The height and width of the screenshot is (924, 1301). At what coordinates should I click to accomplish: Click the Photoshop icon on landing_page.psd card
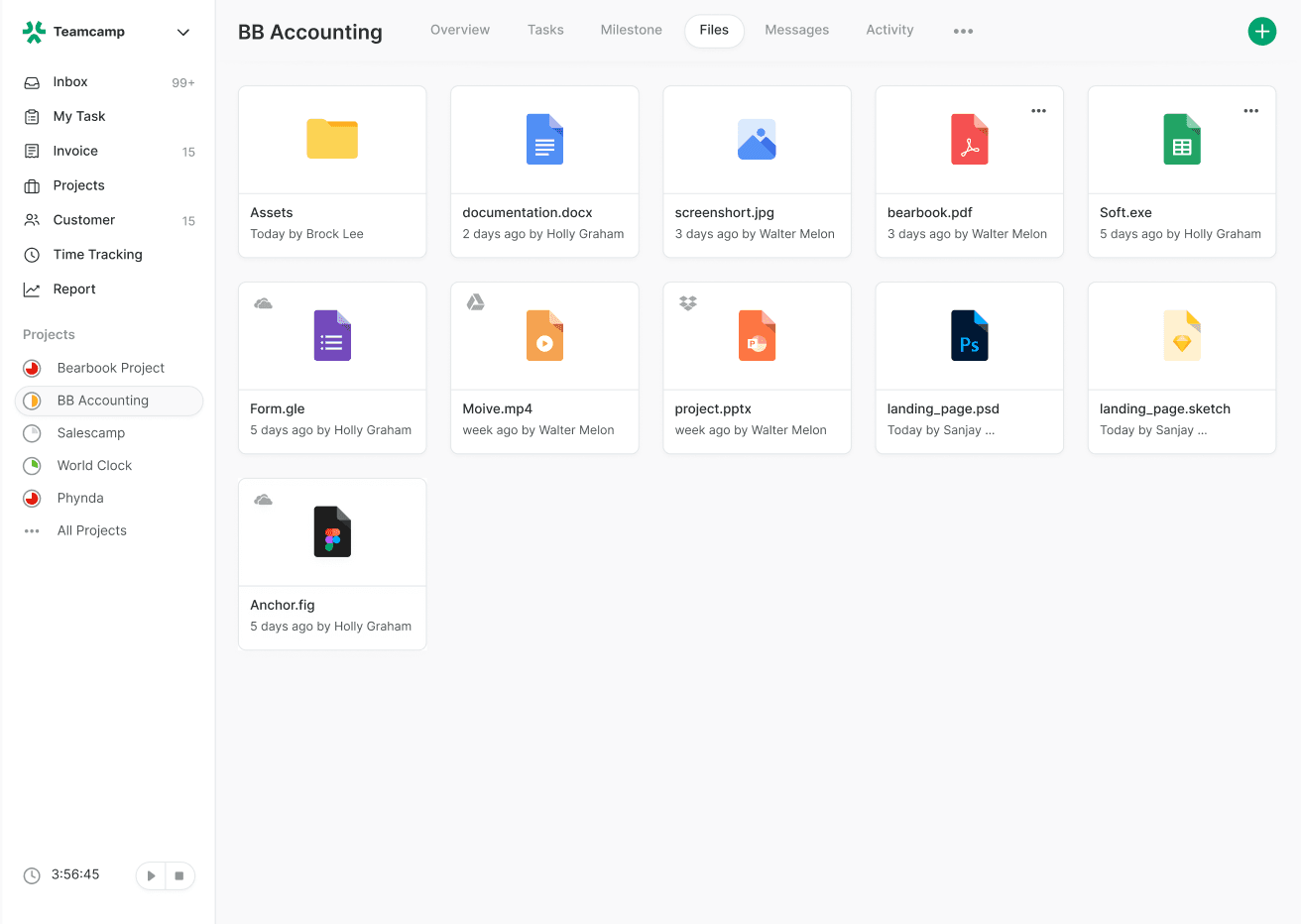pos(969,335)
